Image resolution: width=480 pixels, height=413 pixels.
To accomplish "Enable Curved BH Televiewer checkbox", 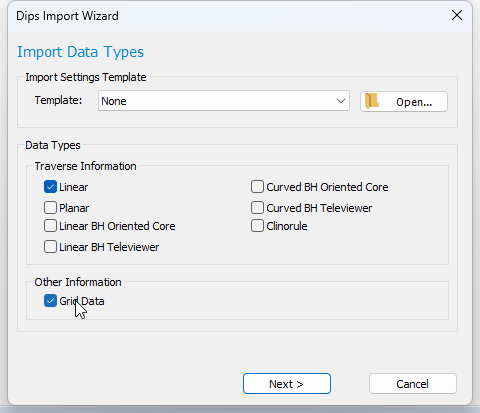I will coord(257,208).
